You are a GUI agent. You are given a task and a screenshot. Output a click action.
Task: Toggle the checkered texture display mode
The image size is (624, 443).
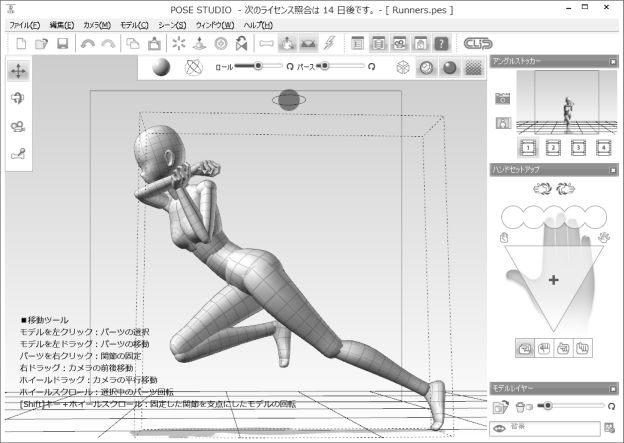473,67
